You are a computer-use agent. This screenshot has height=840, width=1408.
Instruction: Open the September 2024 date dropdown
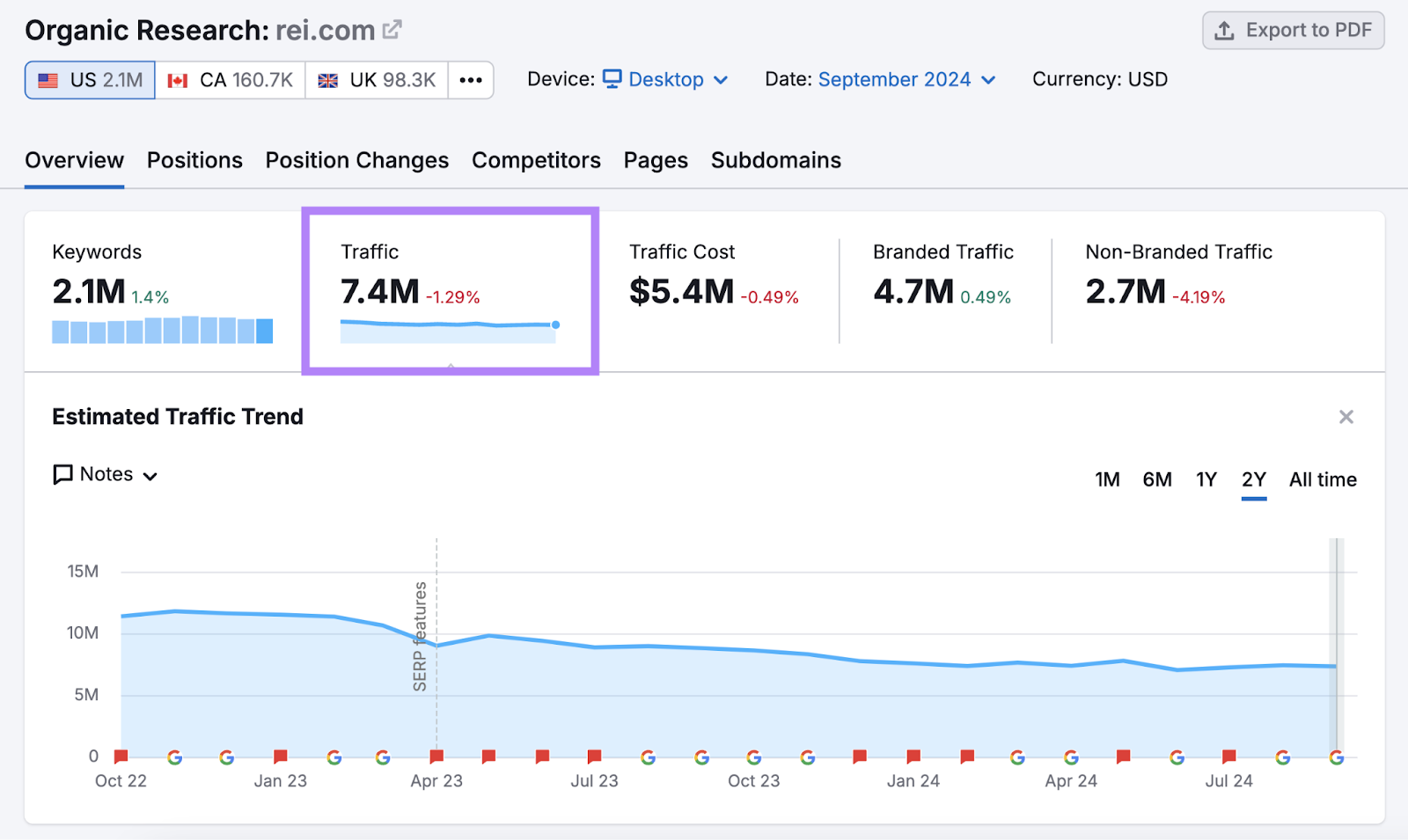point(895,79)
